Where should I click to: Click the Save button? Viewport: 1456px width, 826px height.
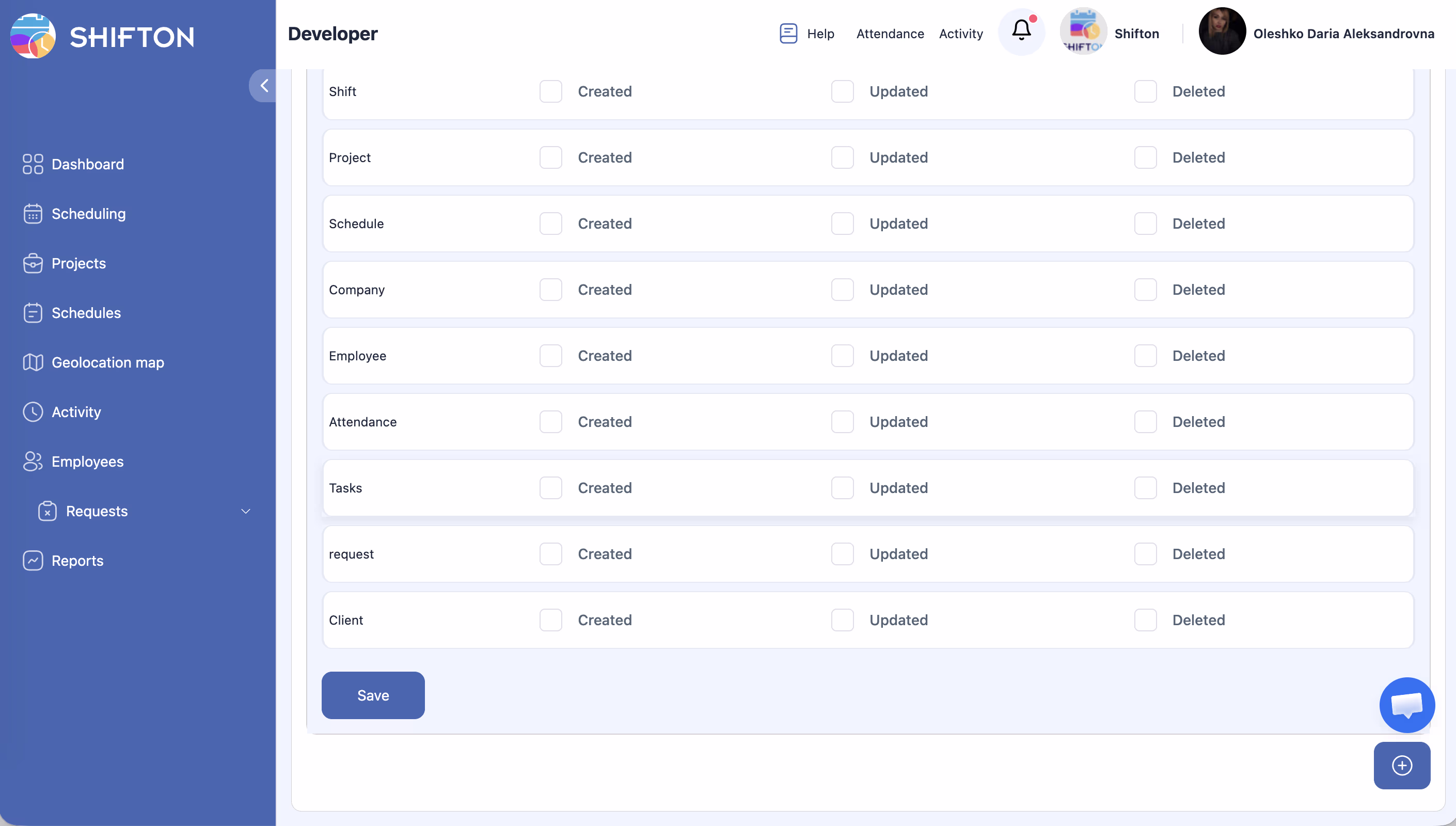373,695
